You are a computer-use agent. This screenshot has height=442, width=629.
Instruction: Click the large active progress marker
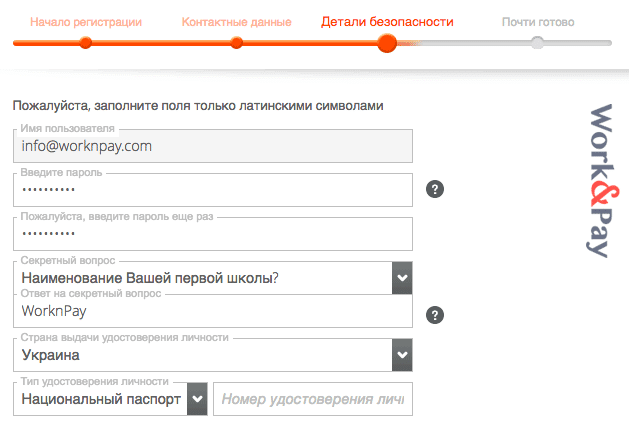(x=387, y=43)
